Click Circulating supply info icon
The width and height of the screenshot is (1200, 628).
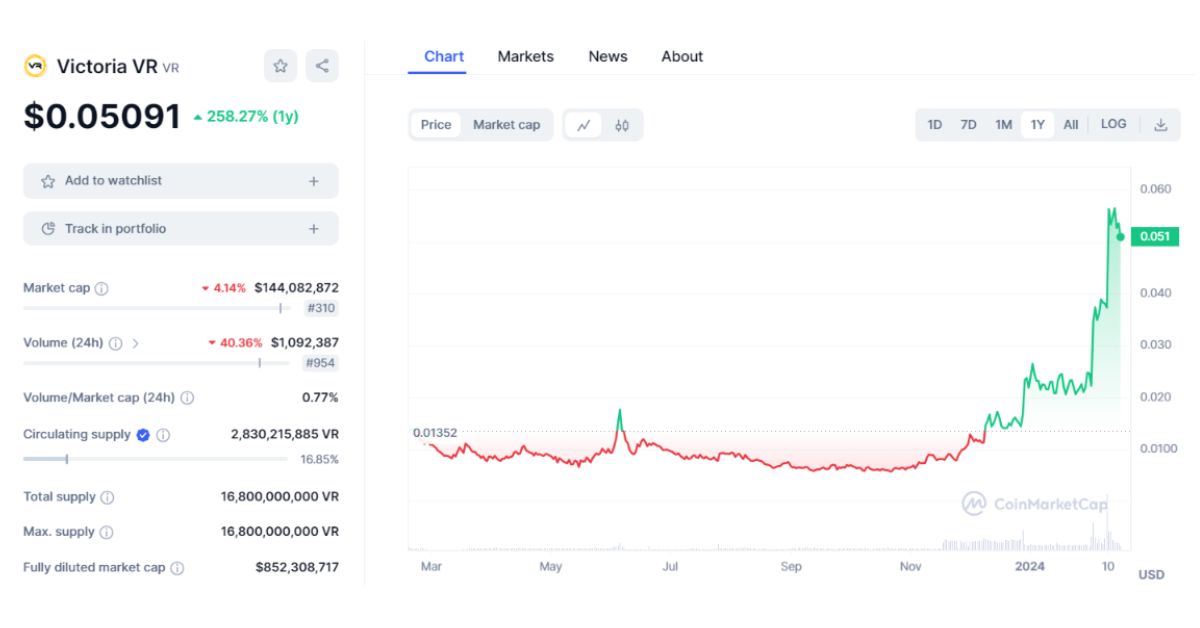point(163,435)
